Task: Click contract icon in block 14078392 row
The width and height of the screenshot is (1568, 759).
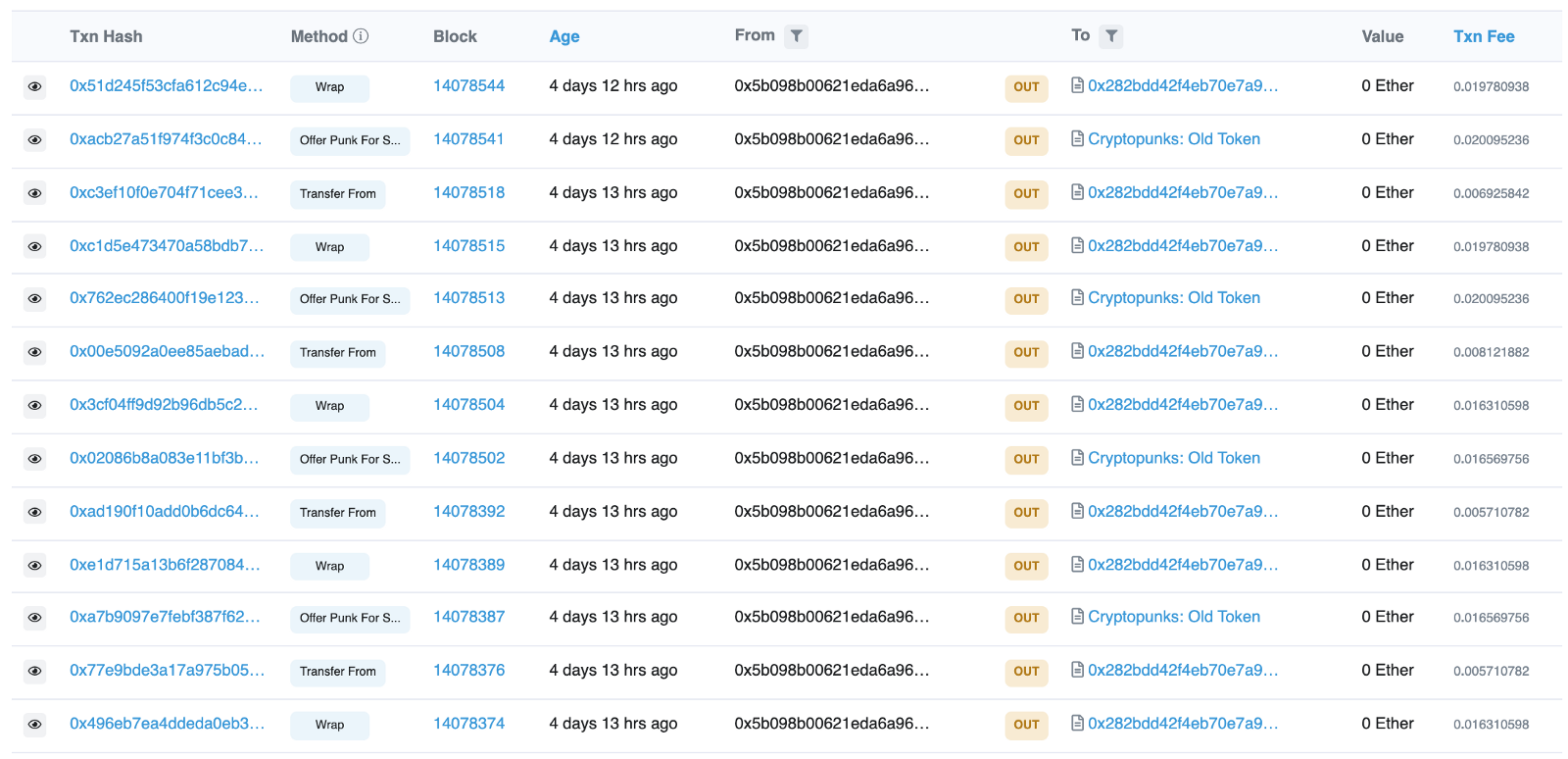Action: [x=1077, y=511]
